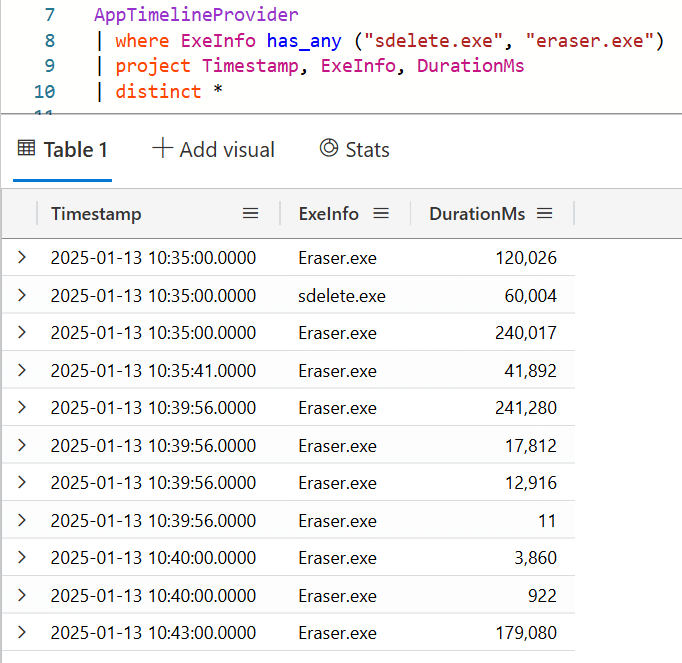
Task: Expand the row with duration 240,017
Action: pos(22,333)
